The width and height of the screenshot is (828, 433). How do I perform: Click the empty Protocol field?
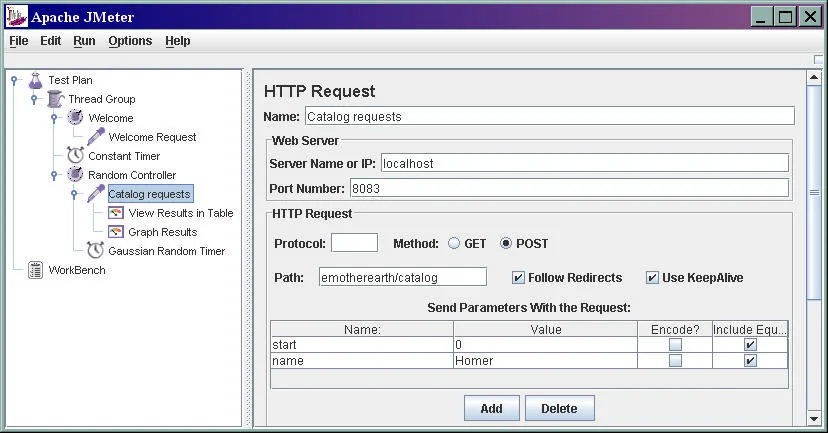[354, 243]
